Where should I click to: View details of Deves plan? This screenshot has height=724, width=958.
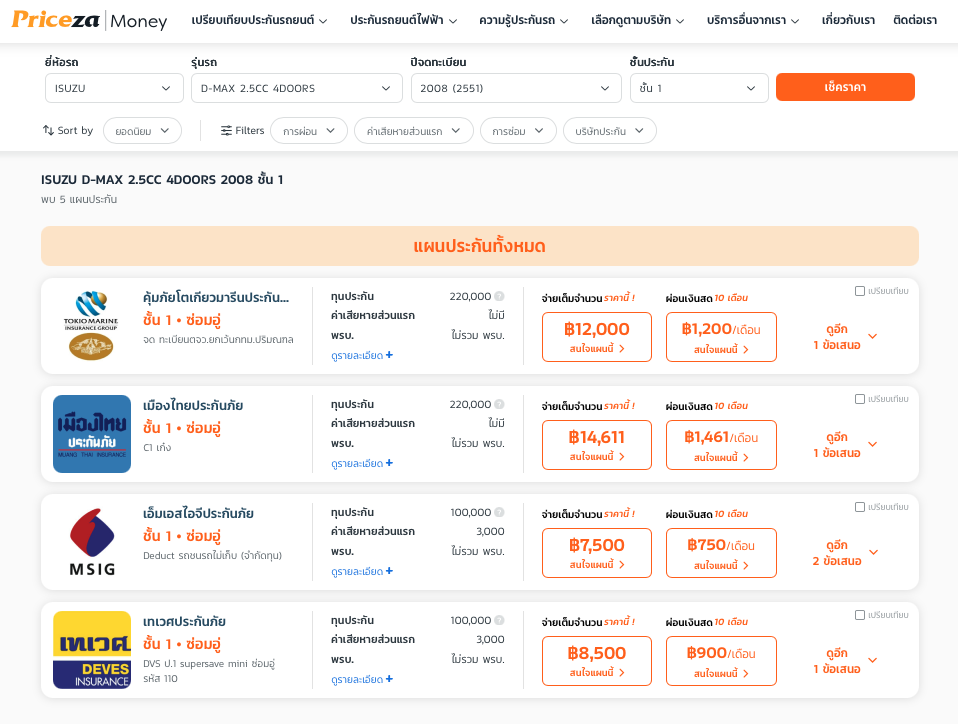click(362, 679)
